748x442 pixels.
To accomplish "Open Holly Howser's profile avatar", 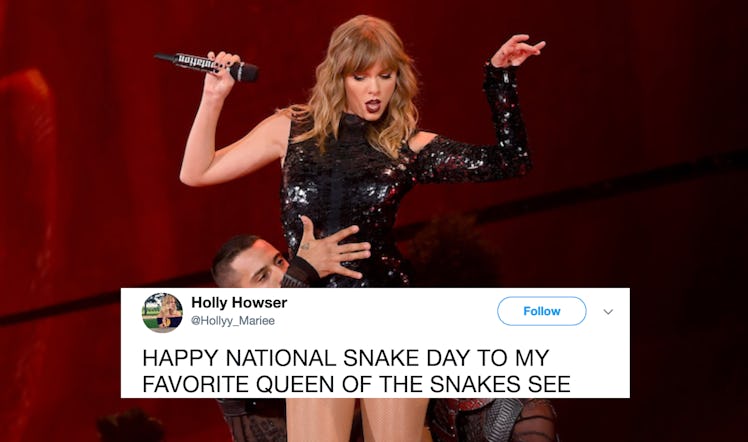I will (x=162, y=312).
